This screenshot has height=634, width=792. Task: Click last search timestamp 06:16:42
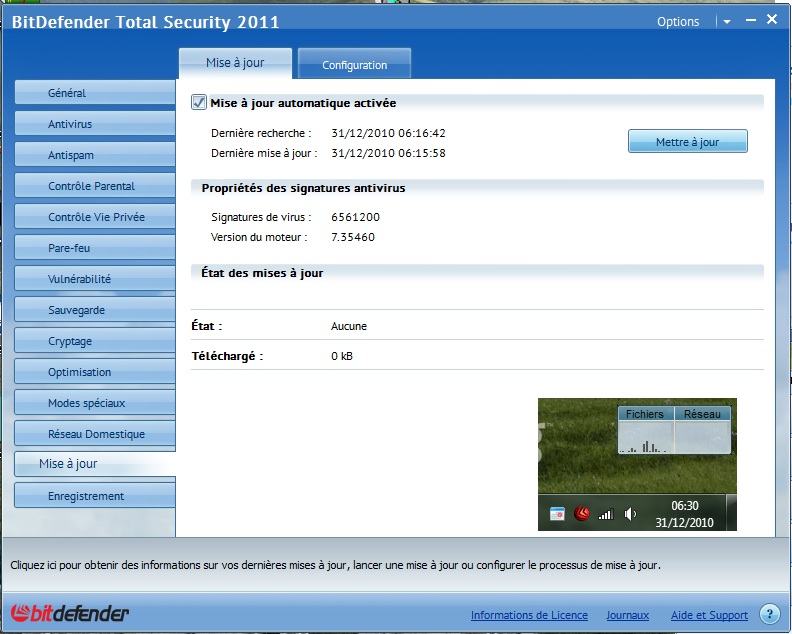tap(388, 133)
